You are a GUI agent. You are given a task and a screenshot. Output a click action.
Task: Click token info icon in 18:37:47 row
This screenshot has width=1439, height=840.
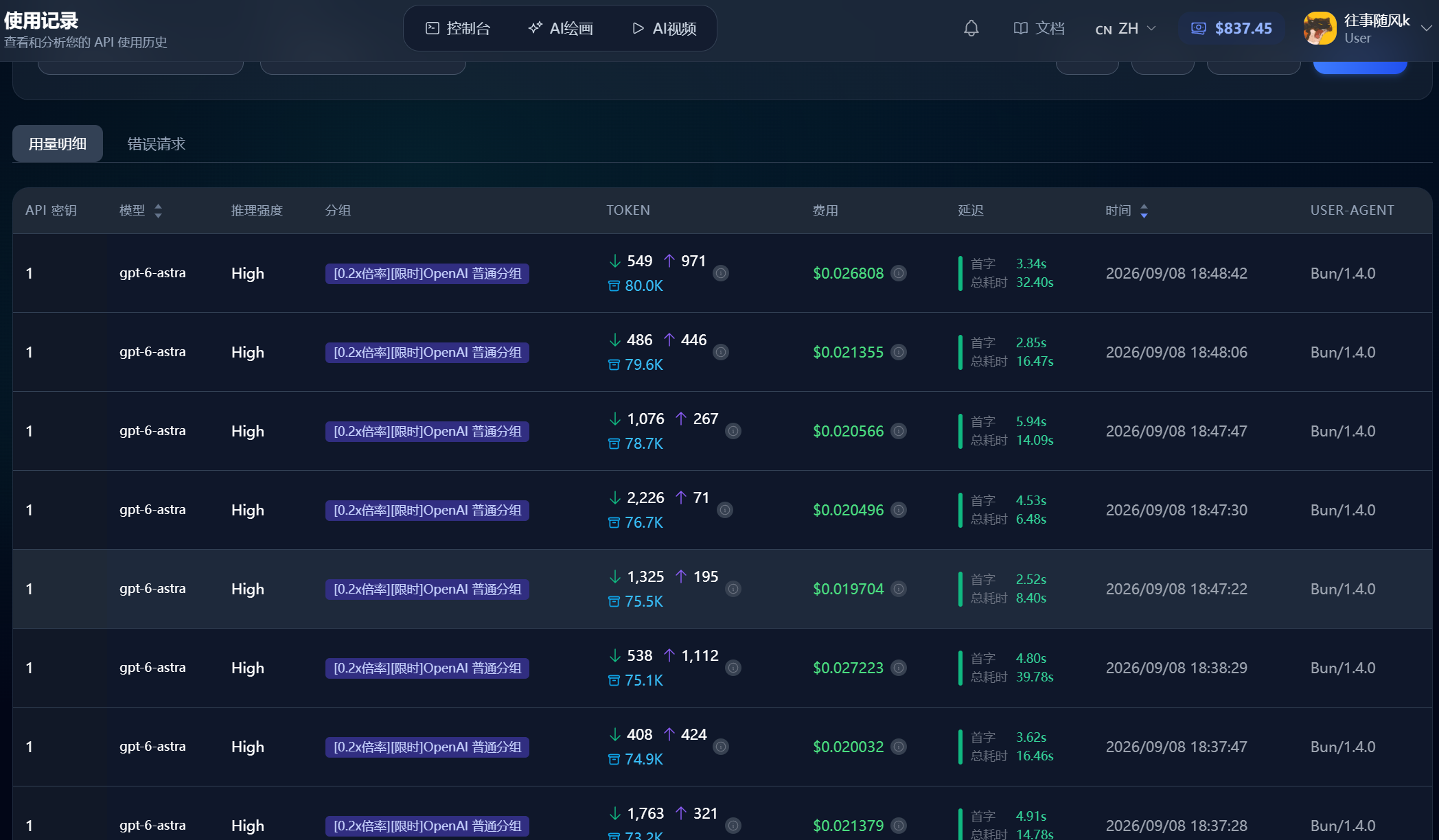pos(721,747)
